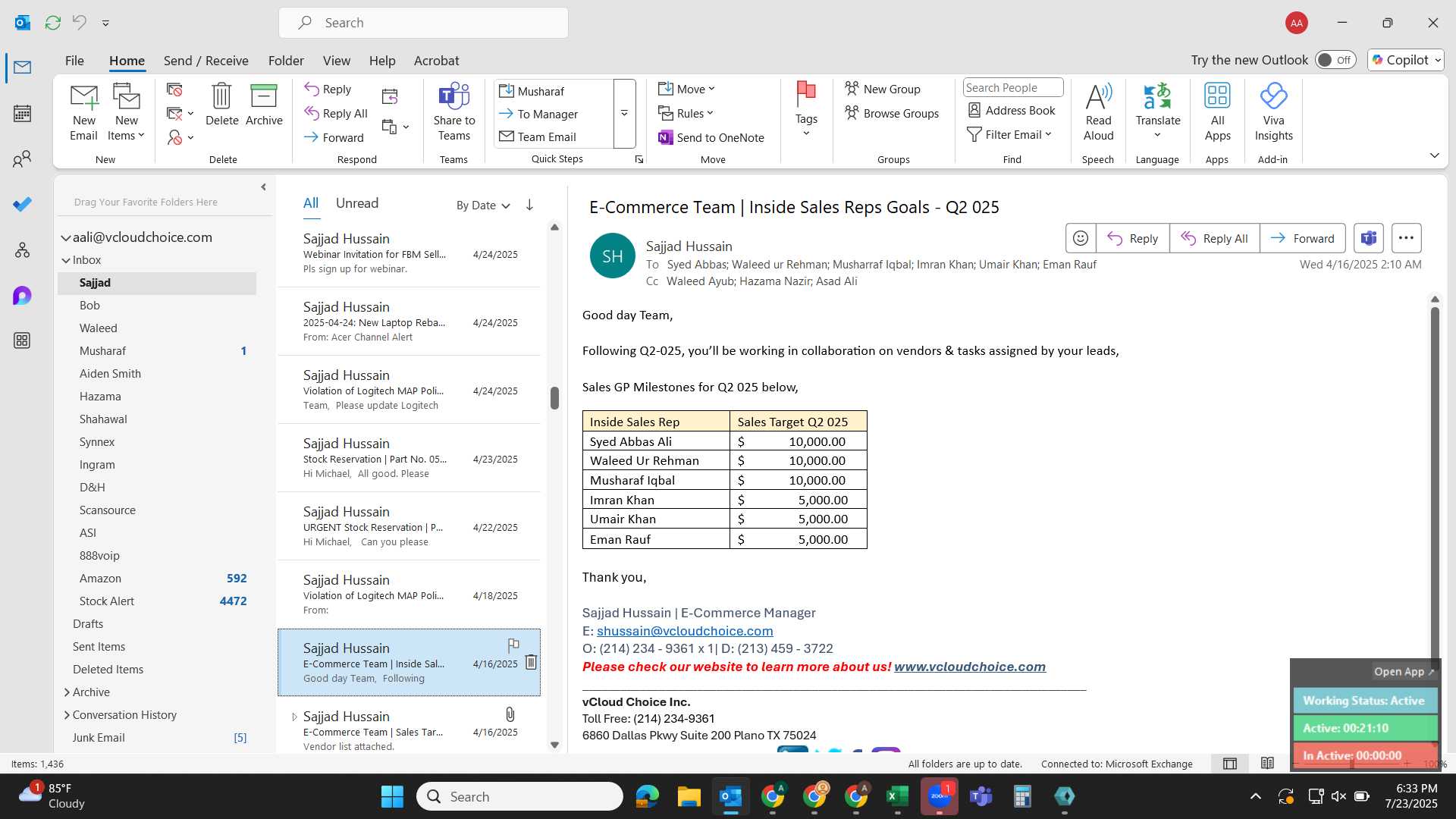Screen dimensions: 1456x819
Task: Flag the selected E-Commerce Team email
Action: click(x=513, y=645)
